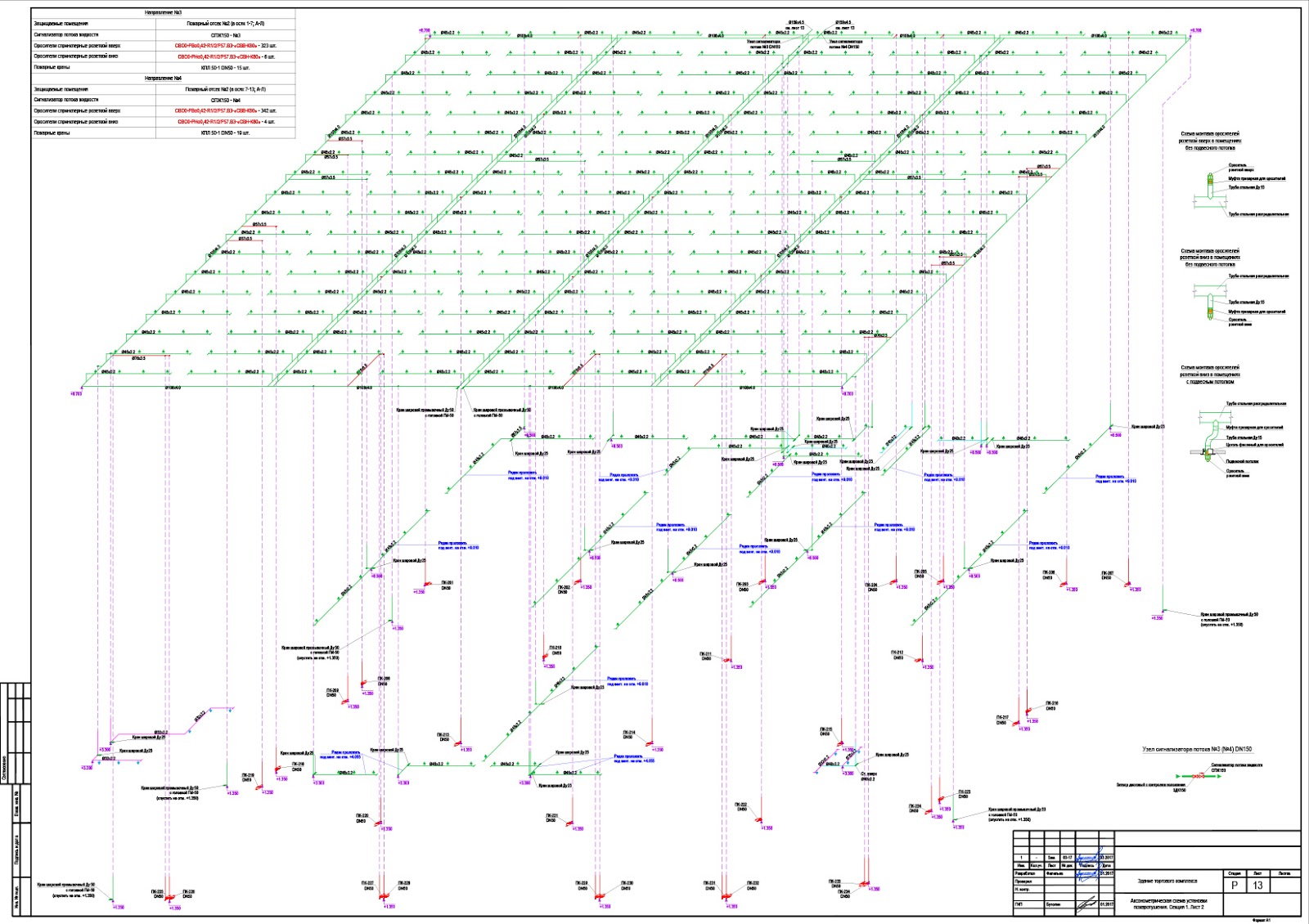Click the red-green flow detector valve symbol
Image resolution: width=1309 pixels, height=924 pixels.
click(x=1199, y=776)
